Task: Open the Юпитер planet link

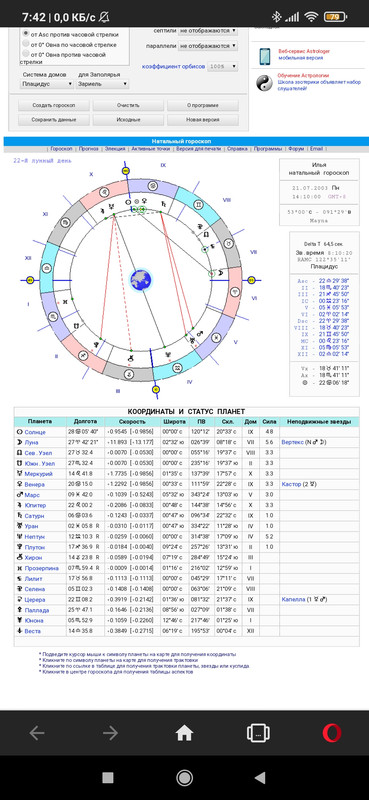Action: pos(35,505)
